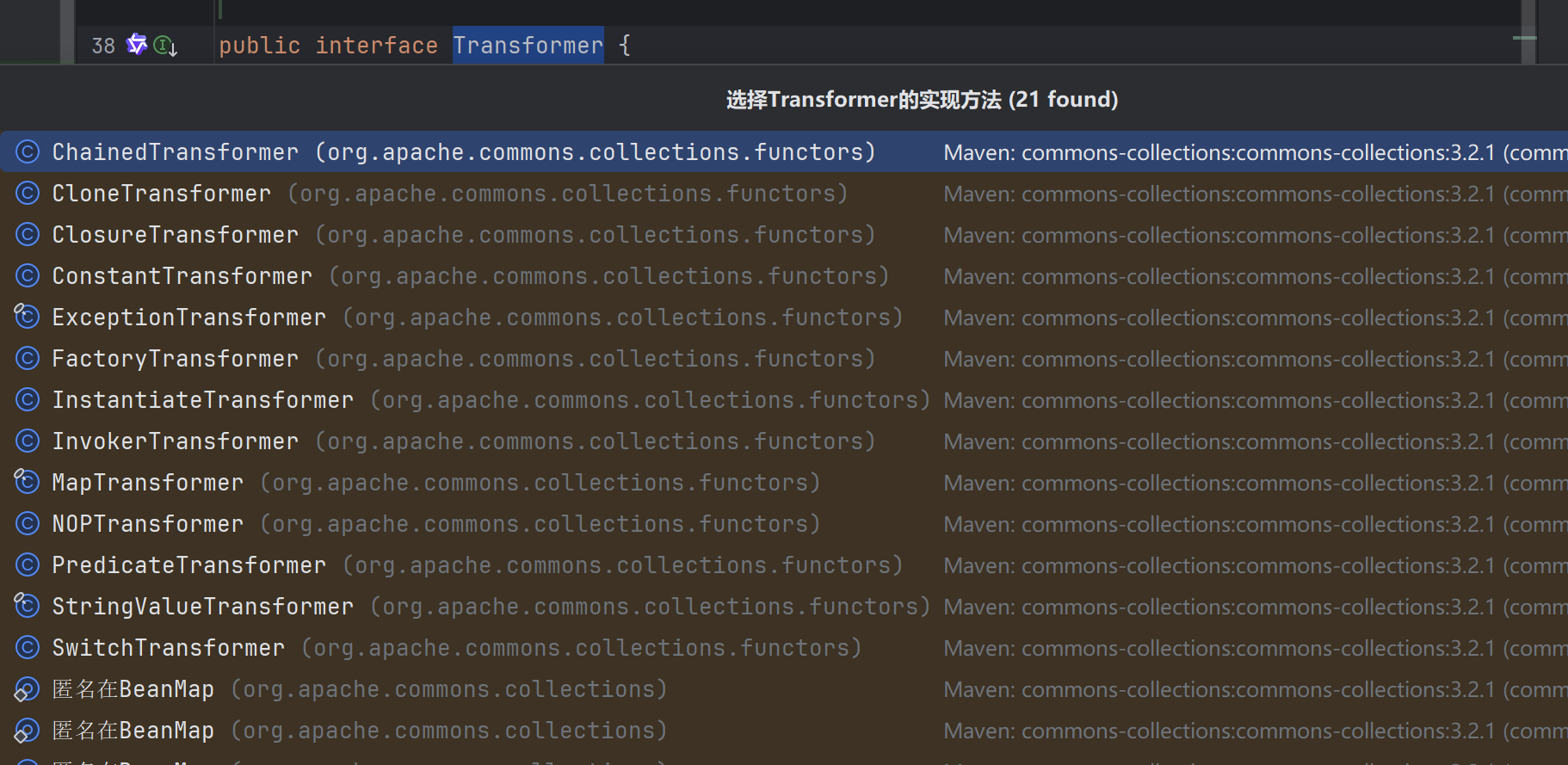Screen dimensions: 1568x765
Task: Click class icon beside InvokerTransformer
Action: [x=28, y=441]
